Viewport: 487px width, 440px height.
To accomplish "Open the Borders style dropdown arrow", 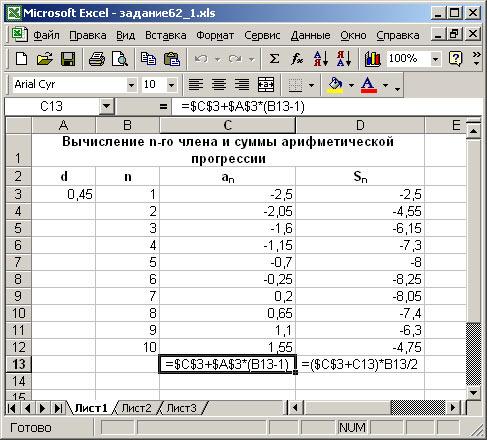I will point(311,85).
